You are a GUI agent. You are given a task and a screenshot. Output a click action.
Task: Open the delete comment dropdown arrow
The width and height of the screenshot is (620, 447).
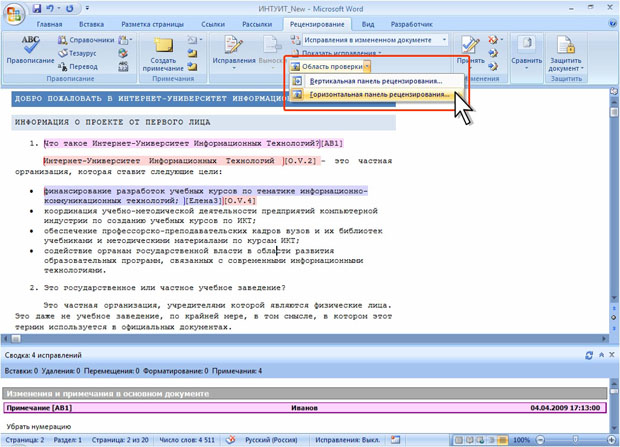tap(201, 40)
